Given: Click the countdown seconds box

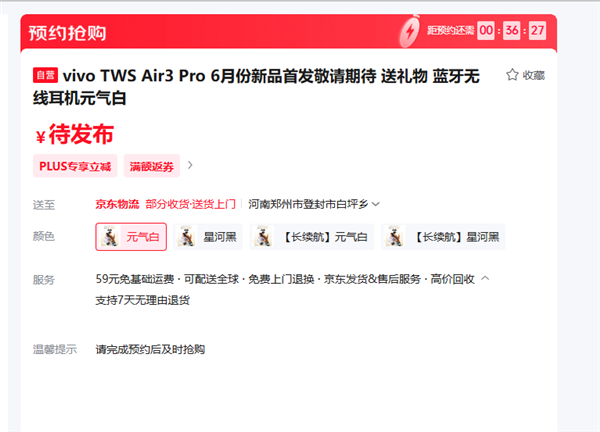Looking at the screenshot, I should (x=538, y=30).
